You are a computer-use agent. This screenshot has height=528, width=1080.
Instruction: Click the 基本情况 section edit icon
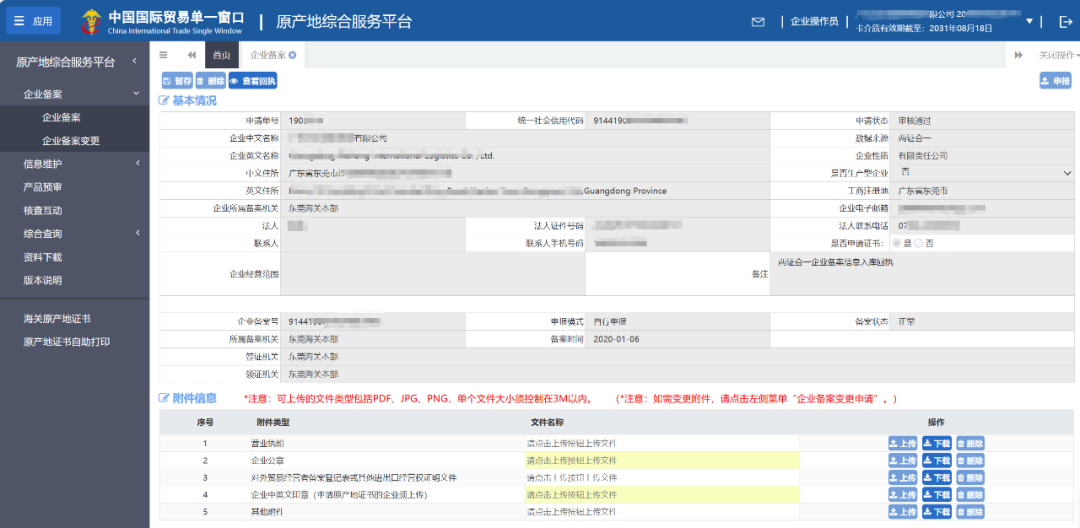(x=164, y=101)
